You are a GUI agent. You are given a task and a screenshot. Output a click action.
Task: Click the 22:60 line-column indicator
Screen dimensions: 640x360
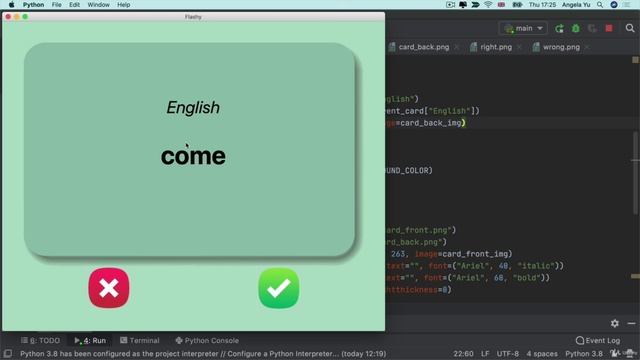[x=463, y=353]
